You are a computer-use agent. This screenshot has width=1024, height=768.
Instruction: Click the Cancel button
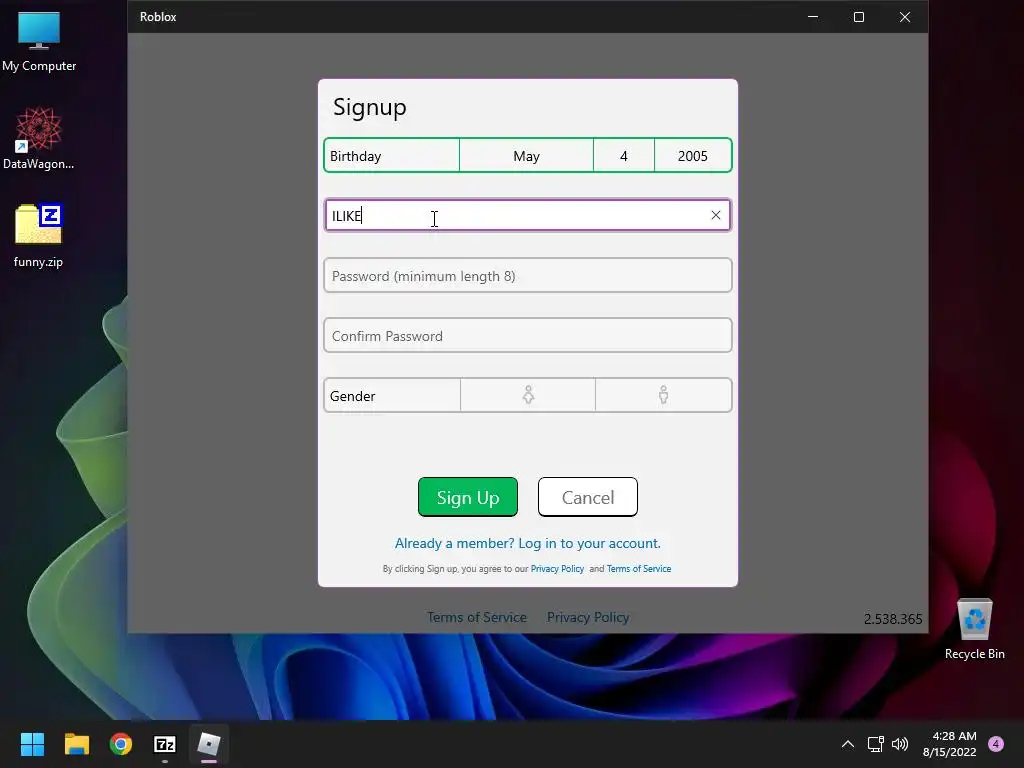pos(588,497)
